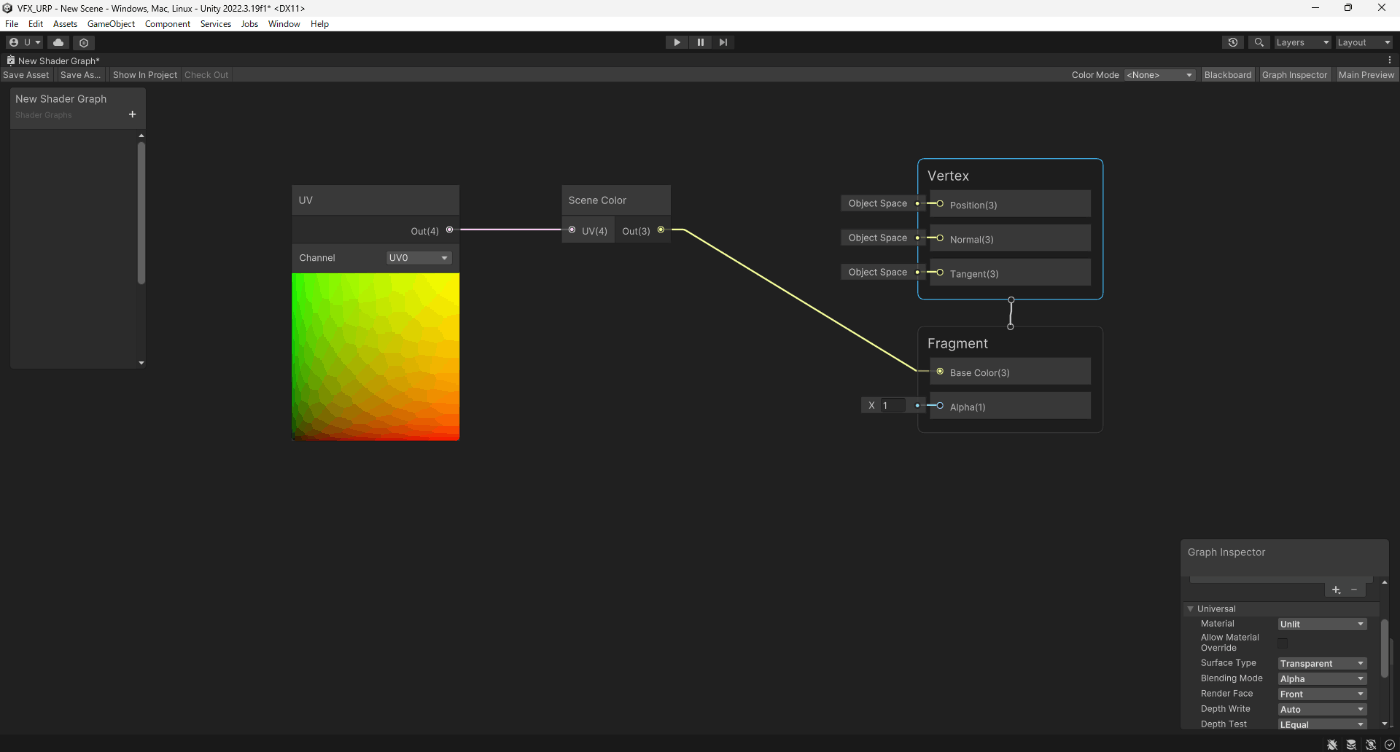Open the Component menu

(167, 24)
